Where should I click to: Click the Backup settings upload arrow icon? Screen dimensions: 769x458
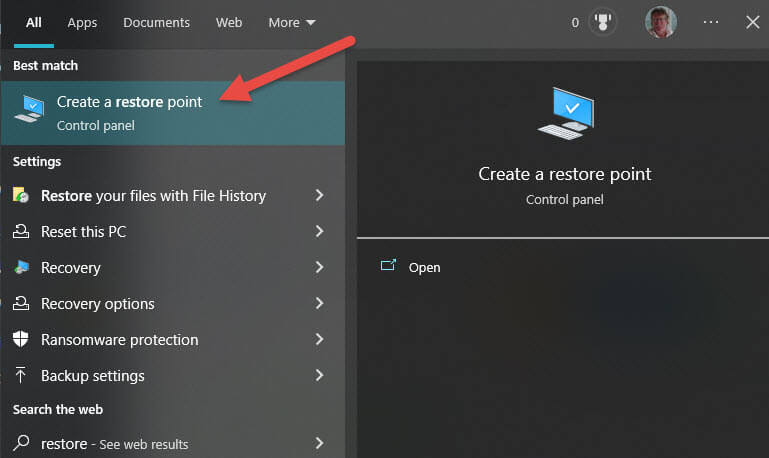[21, 375]
